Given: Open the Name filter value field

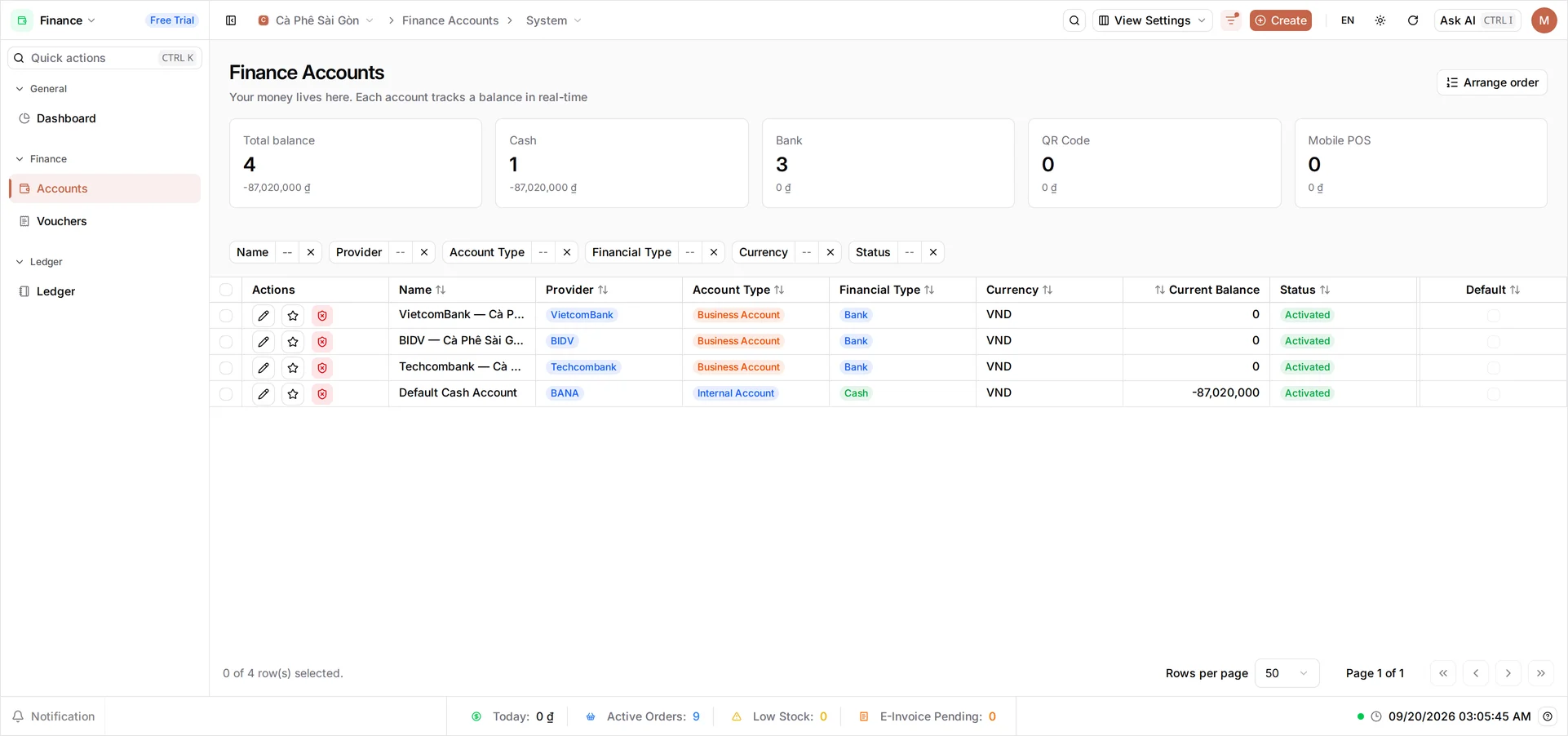Looking at the screenshot, I should [x=287, y=252].
